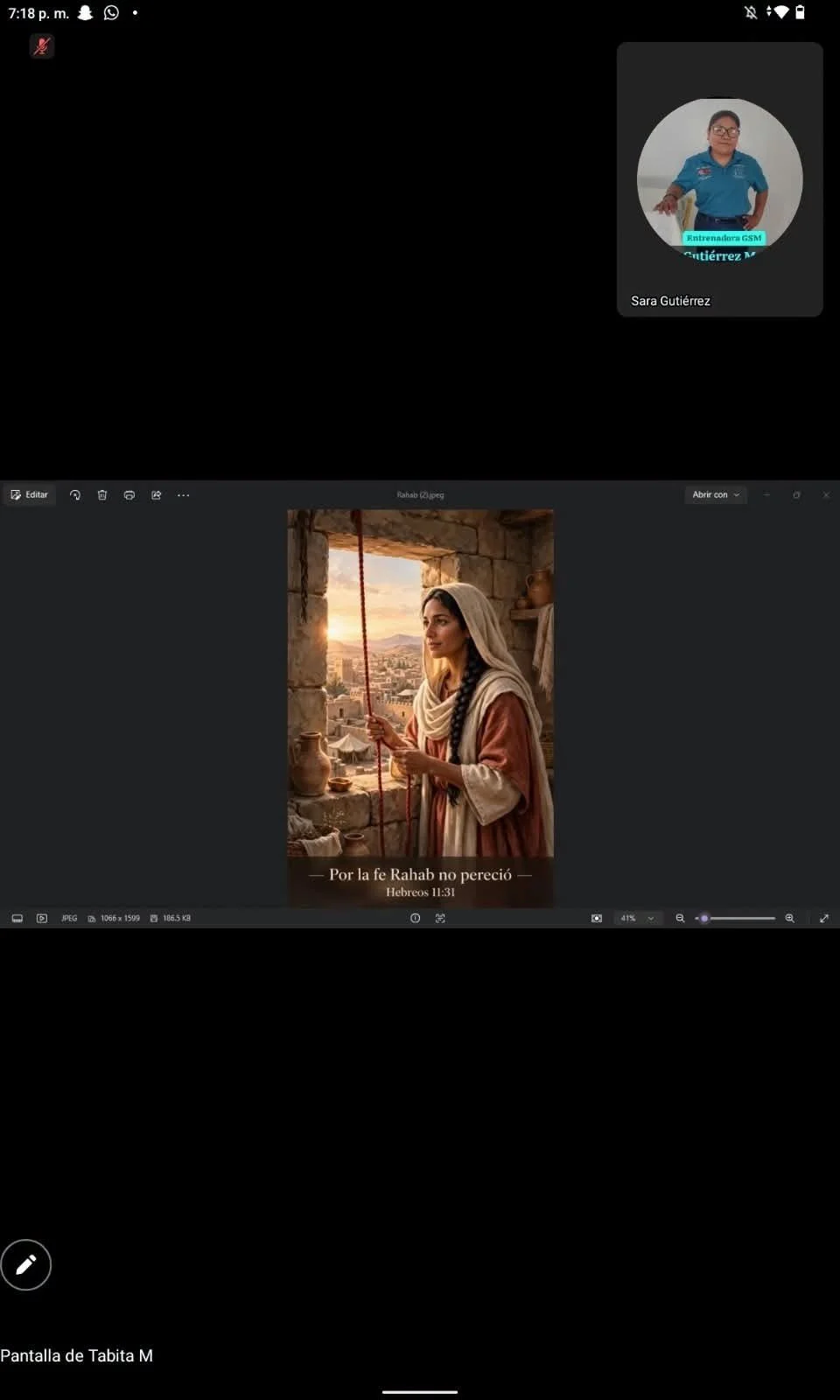Zoom out with the minus magnifier icon
Viewport: 840px width, 1400px height.
680,919
